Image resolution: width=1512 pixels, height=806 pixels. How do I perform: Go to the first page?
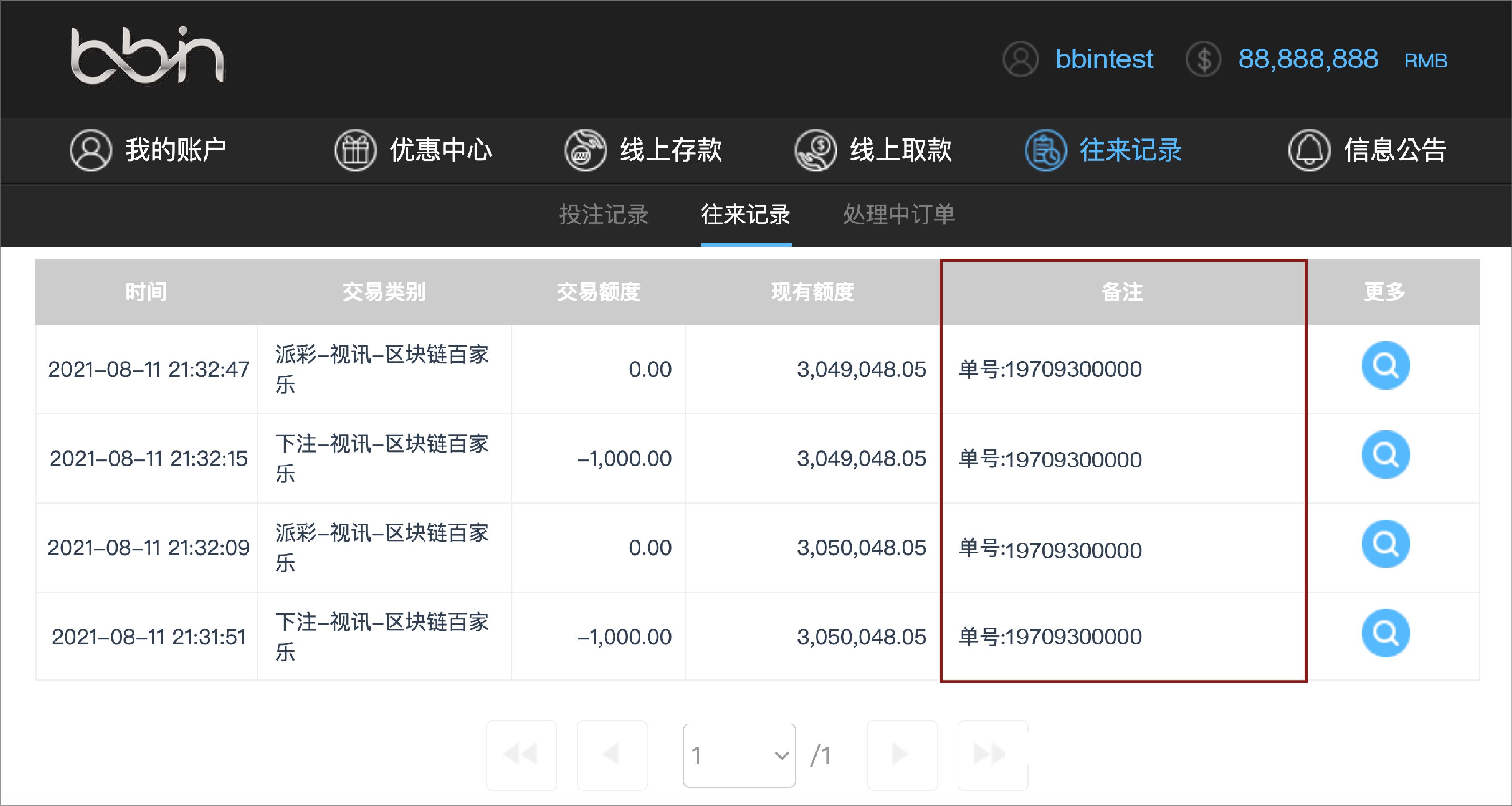click(x=521, y=755)
